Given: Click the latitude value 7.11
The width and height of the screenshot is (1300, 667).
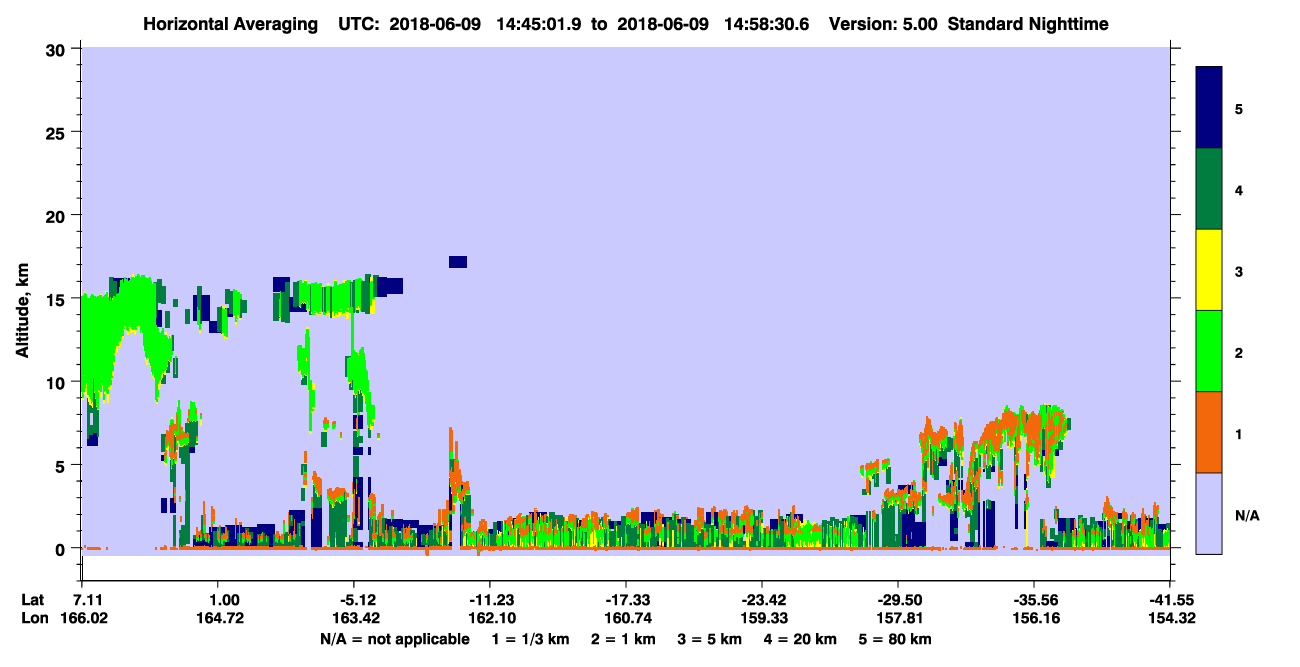Looking at the screenshot, I should pyautogui.click(x=91, y=600).
